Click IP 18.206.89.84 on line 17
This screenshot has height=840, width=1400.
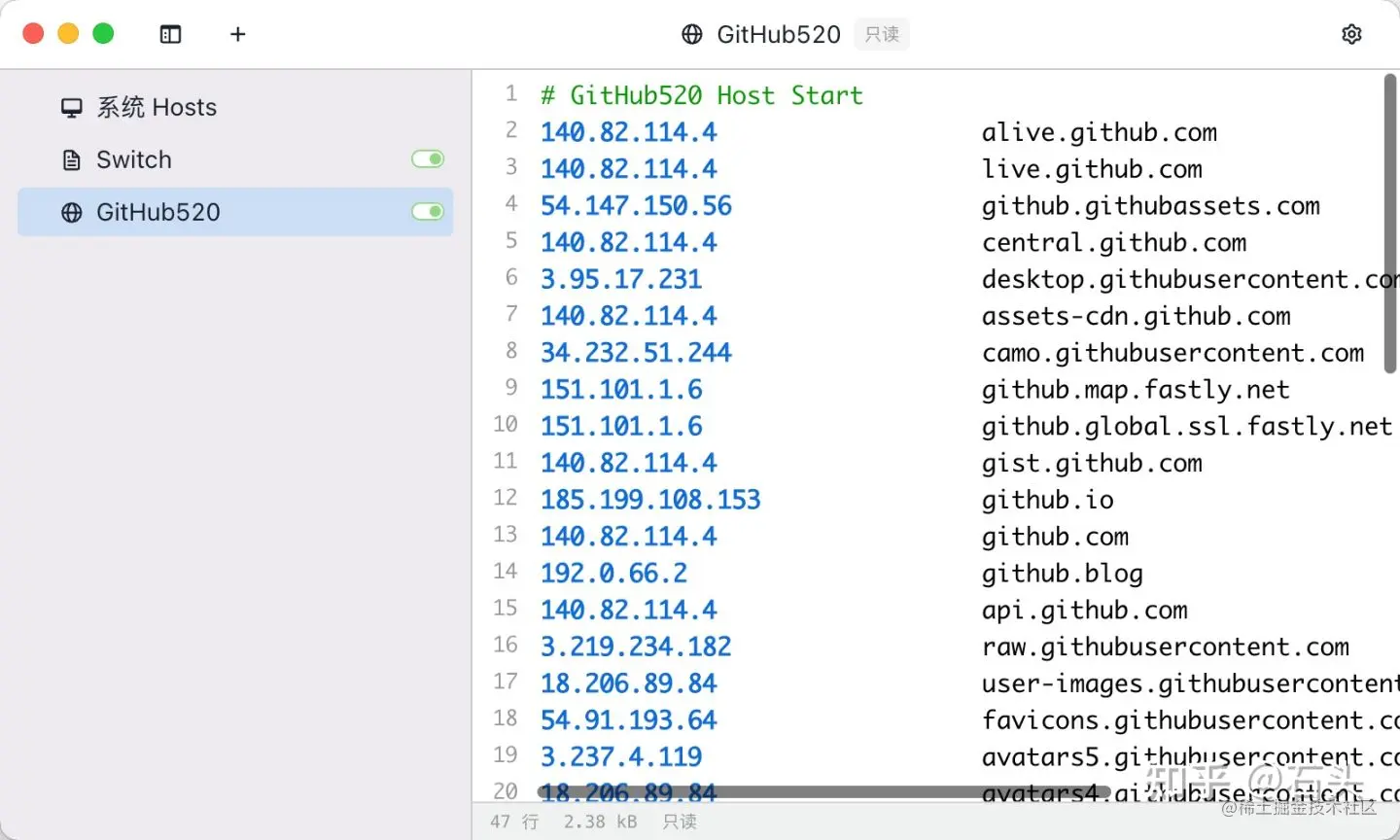pos(629,684)
